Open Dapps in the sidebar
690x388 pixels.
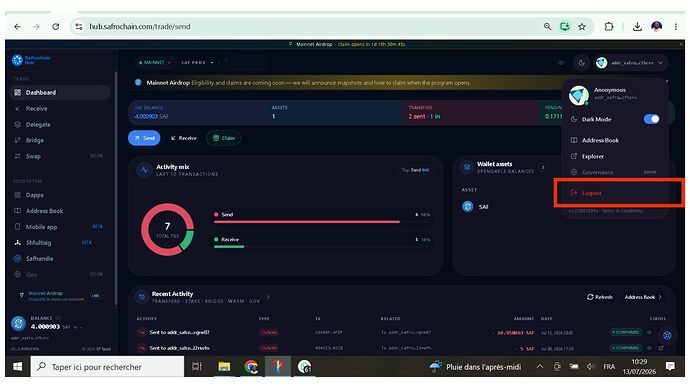59,195
